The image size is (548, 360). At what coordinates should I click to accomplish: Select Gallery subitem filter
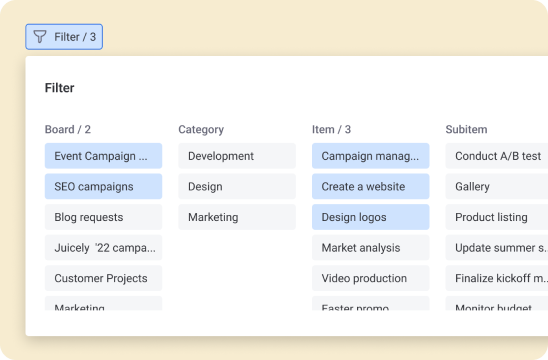(497, 186)
